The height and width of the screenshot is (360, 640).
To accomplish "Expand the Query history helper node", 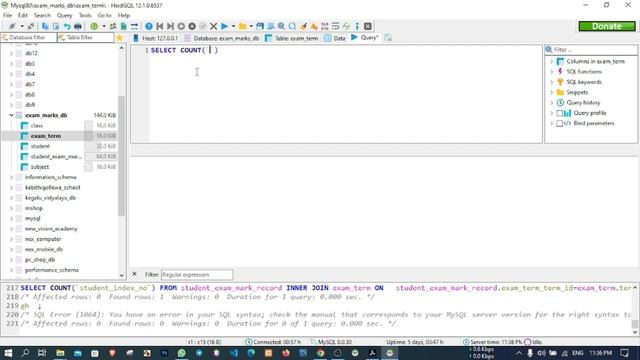I will pos(551,102).
